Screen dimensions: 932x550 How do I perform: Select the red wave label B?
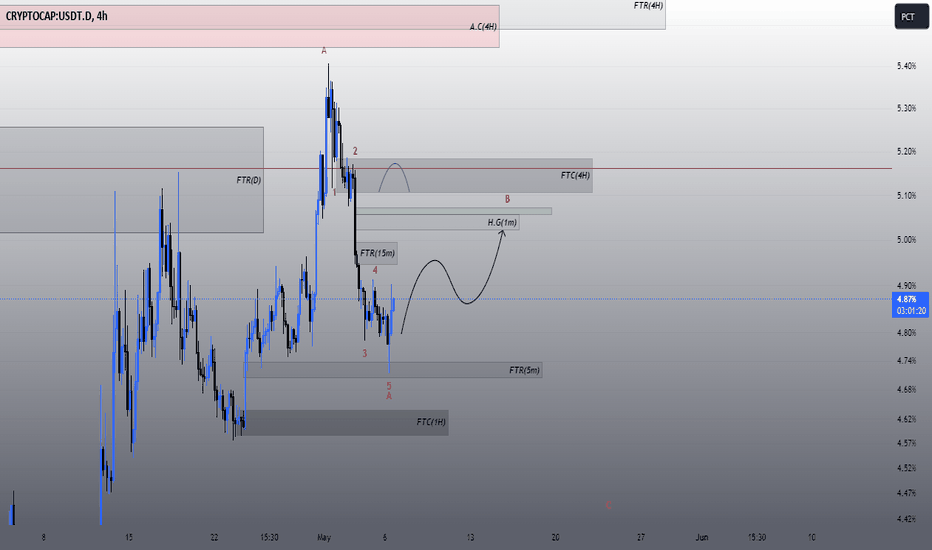point(507,199)
